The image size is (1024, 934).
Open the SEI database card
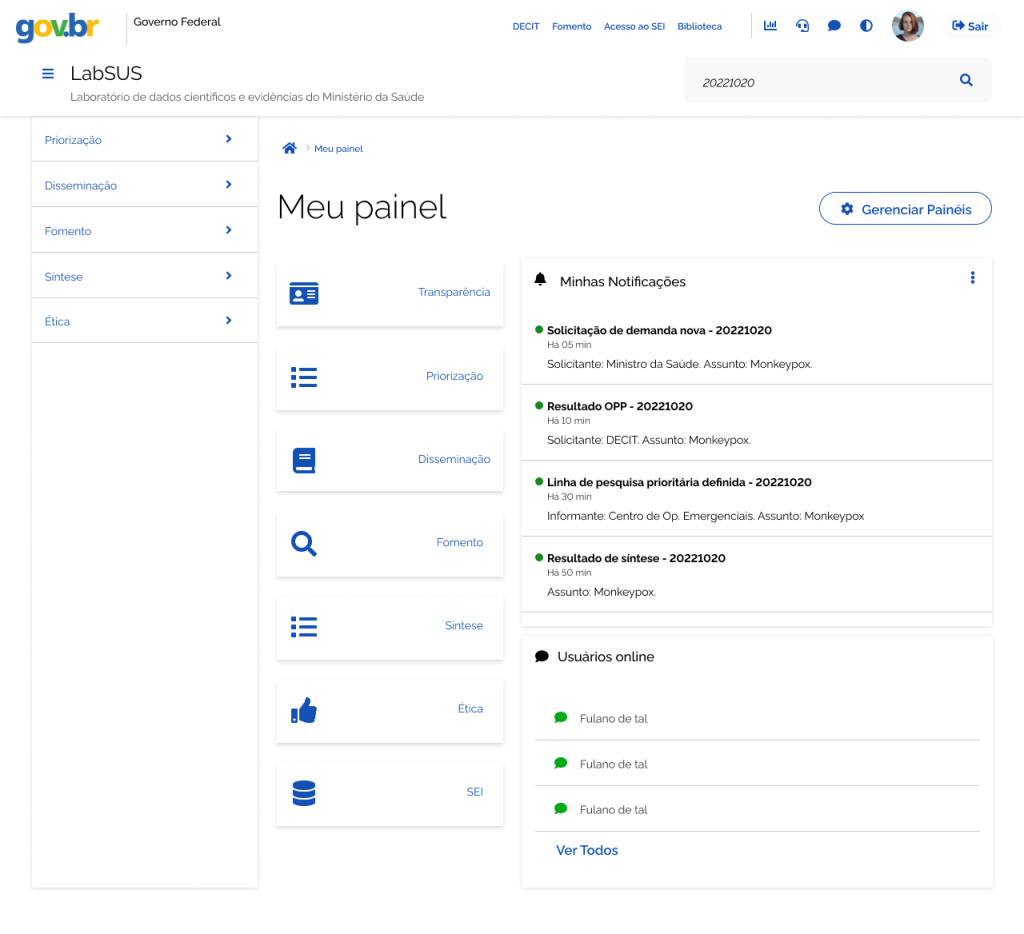pos(390,792)
